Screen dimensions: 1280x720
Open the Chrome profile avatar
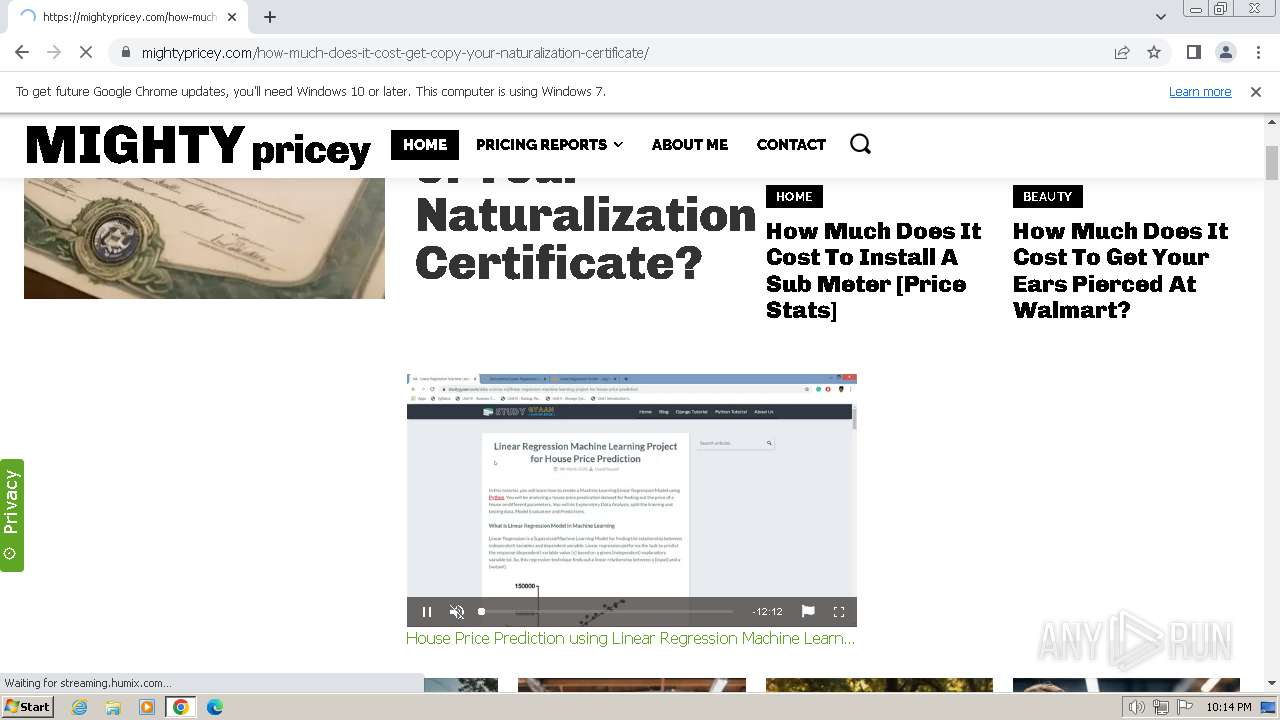1225,52
